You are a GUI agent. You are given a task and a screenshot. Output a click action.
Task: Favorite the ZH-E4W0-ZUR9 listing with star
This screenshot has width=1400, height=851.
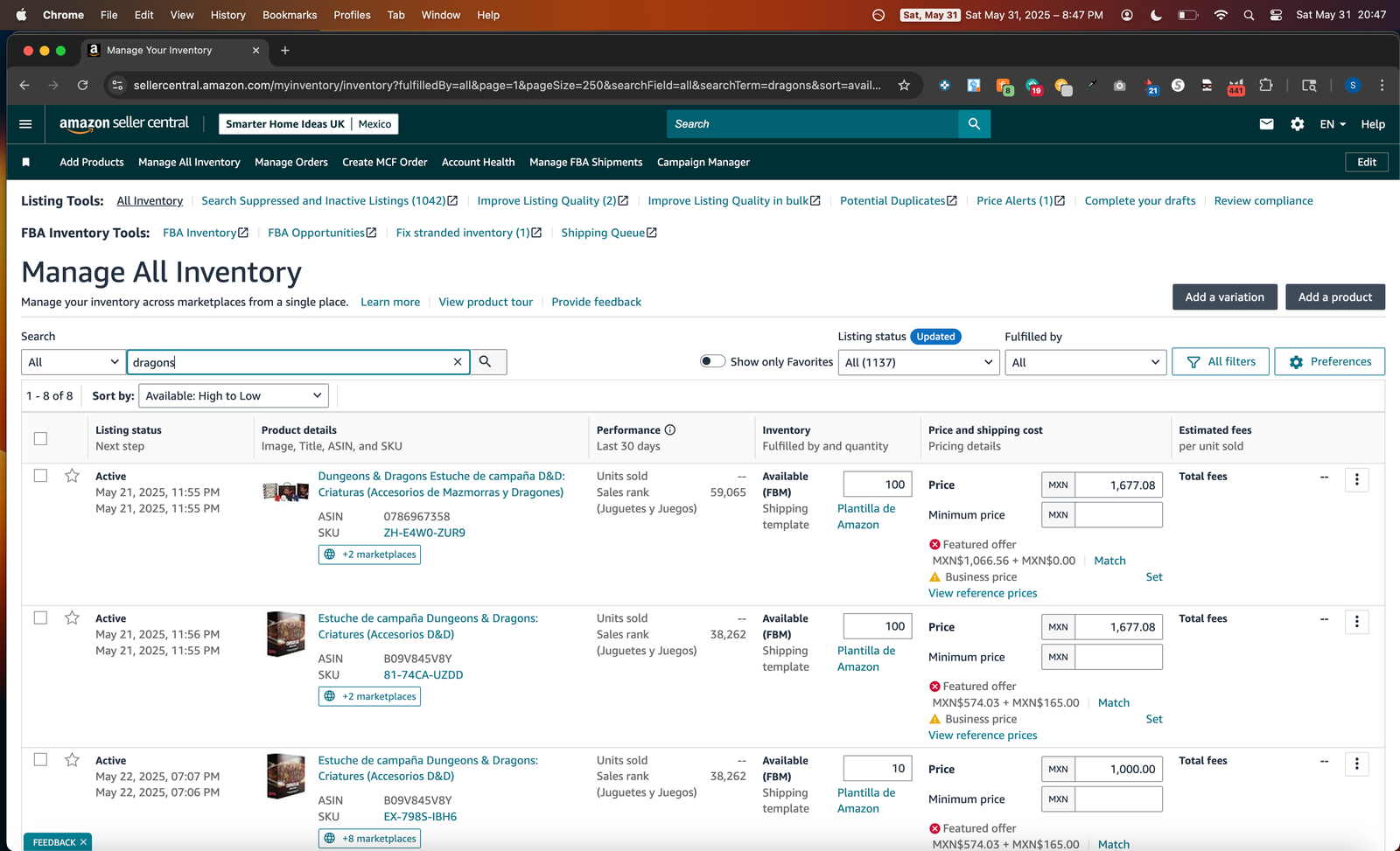(x=72, y=476)
